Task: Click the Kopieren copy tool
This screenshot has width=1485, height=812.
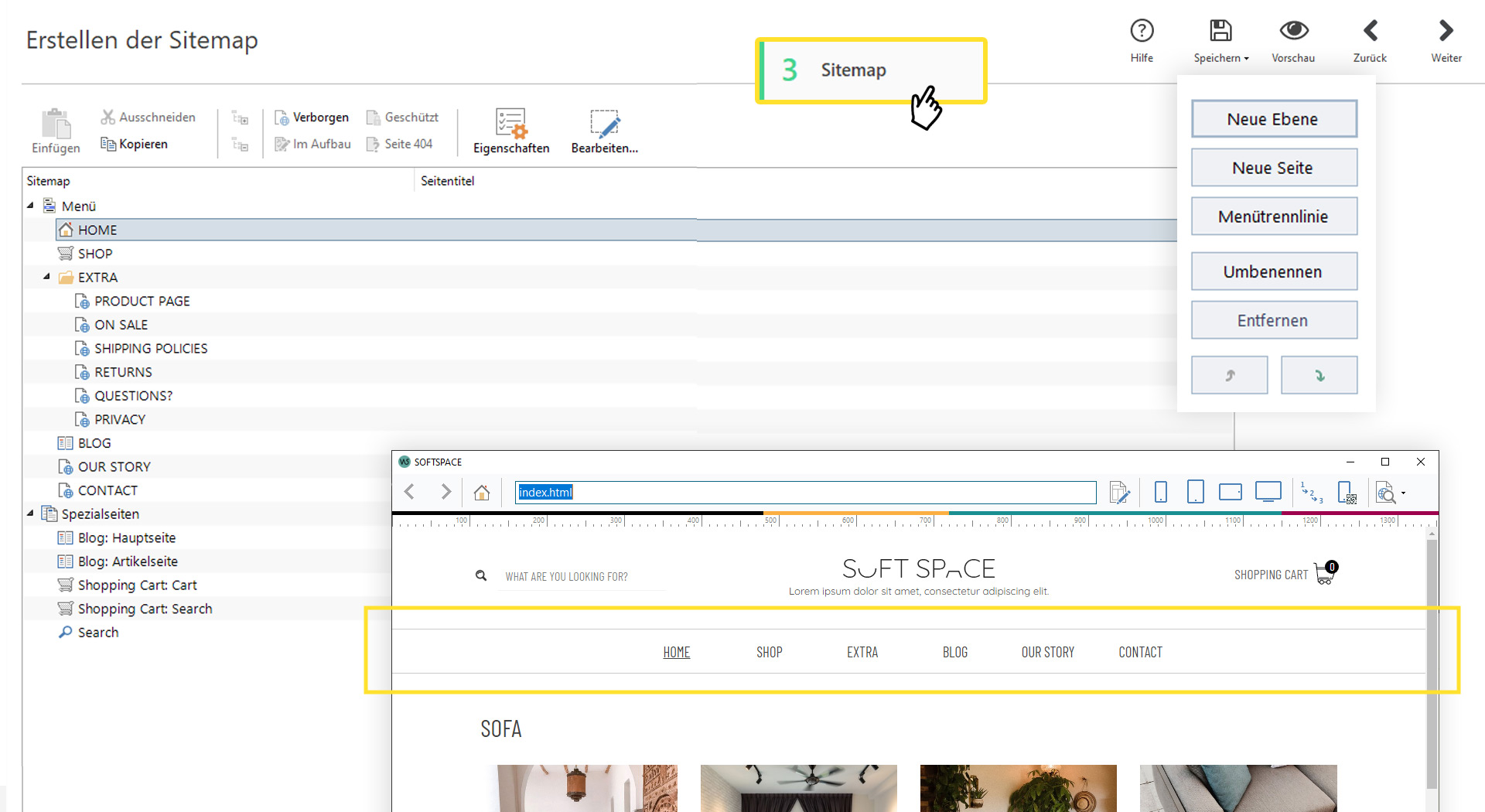Action: point(134,144)
